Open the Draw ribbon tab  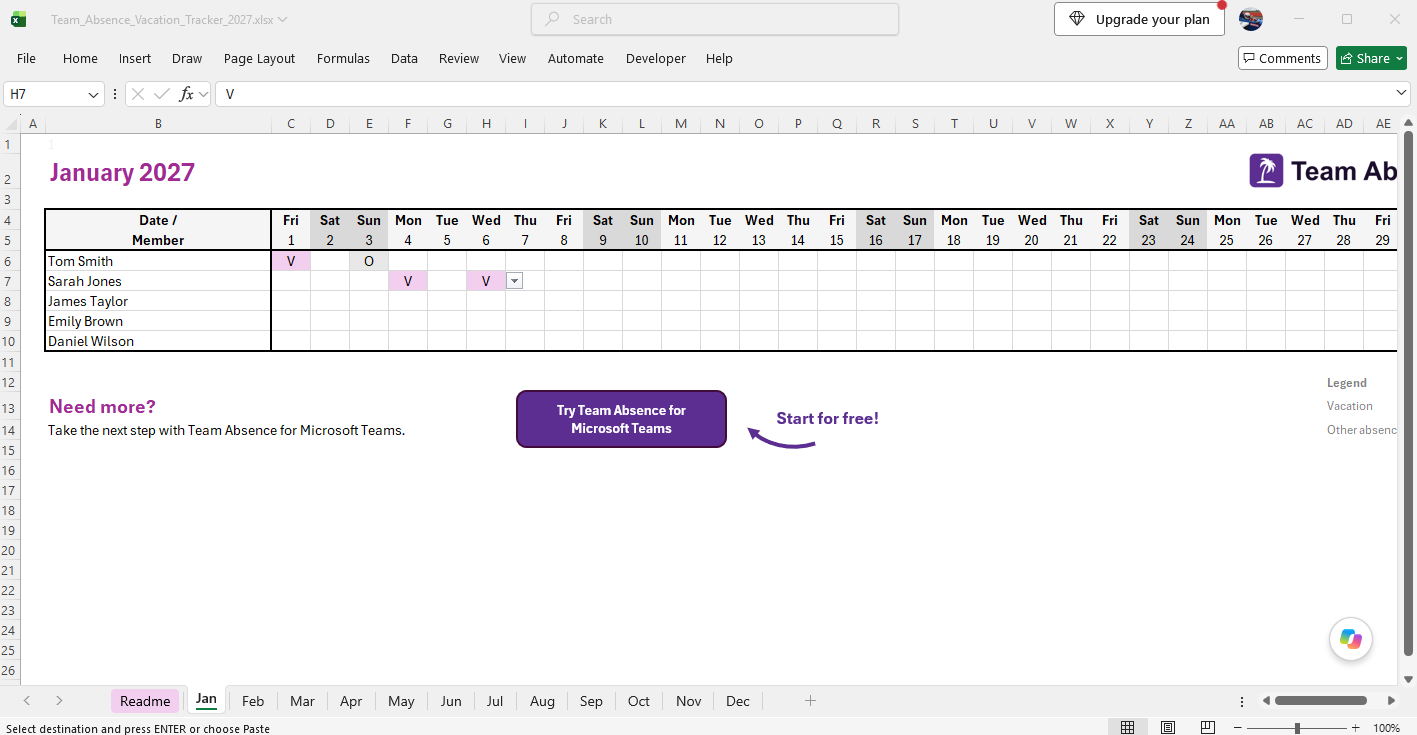point(187,59)
